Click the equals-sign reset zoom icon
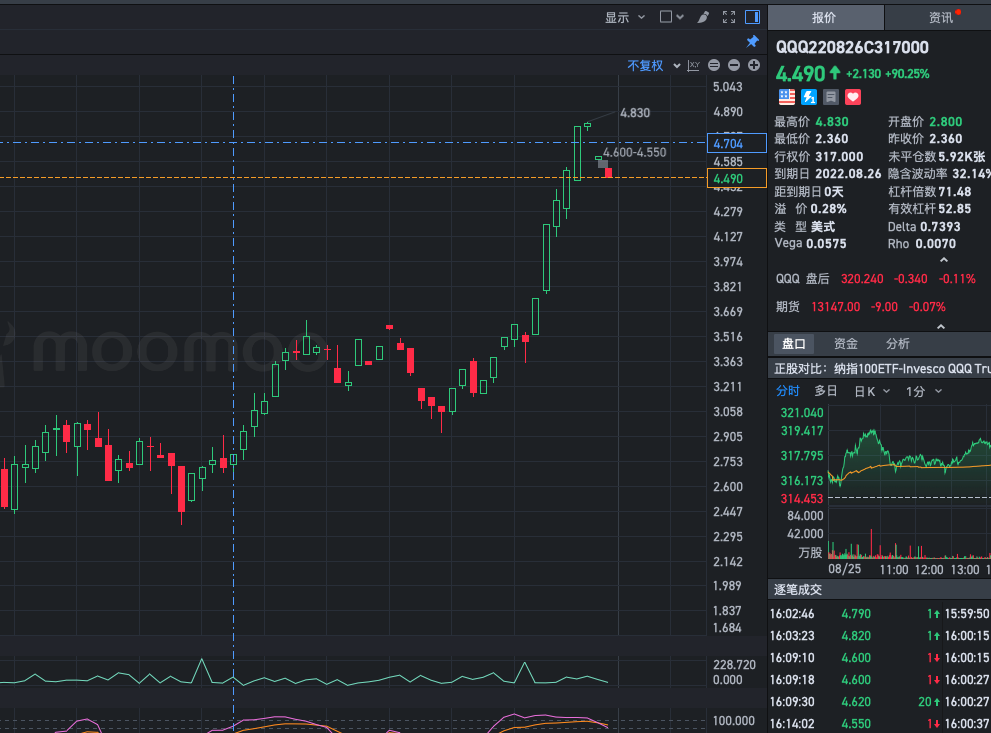The image size is (991, 733). click(714, 65)
